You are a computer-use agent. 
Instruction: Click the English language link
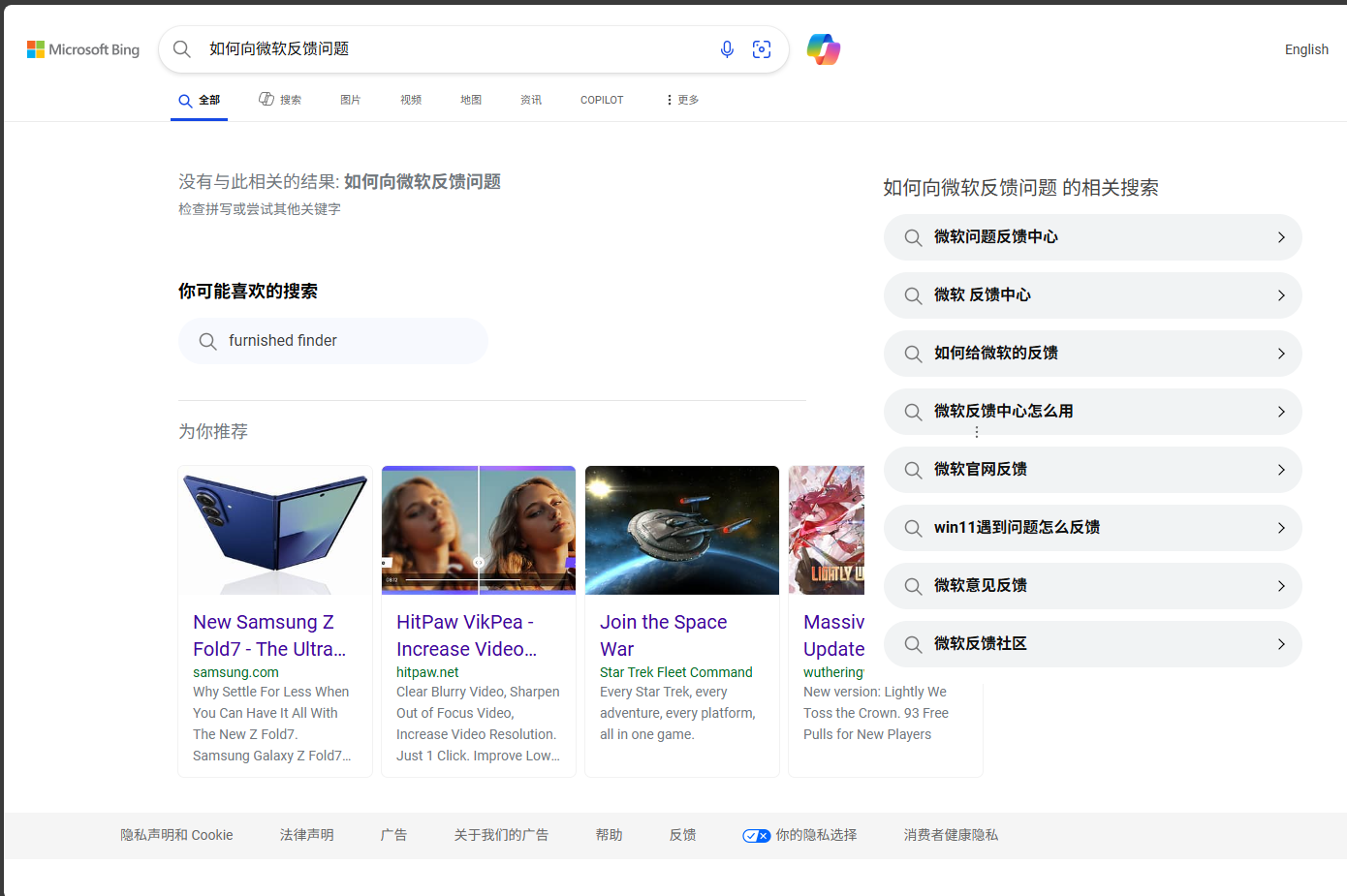pos(1305,48)
